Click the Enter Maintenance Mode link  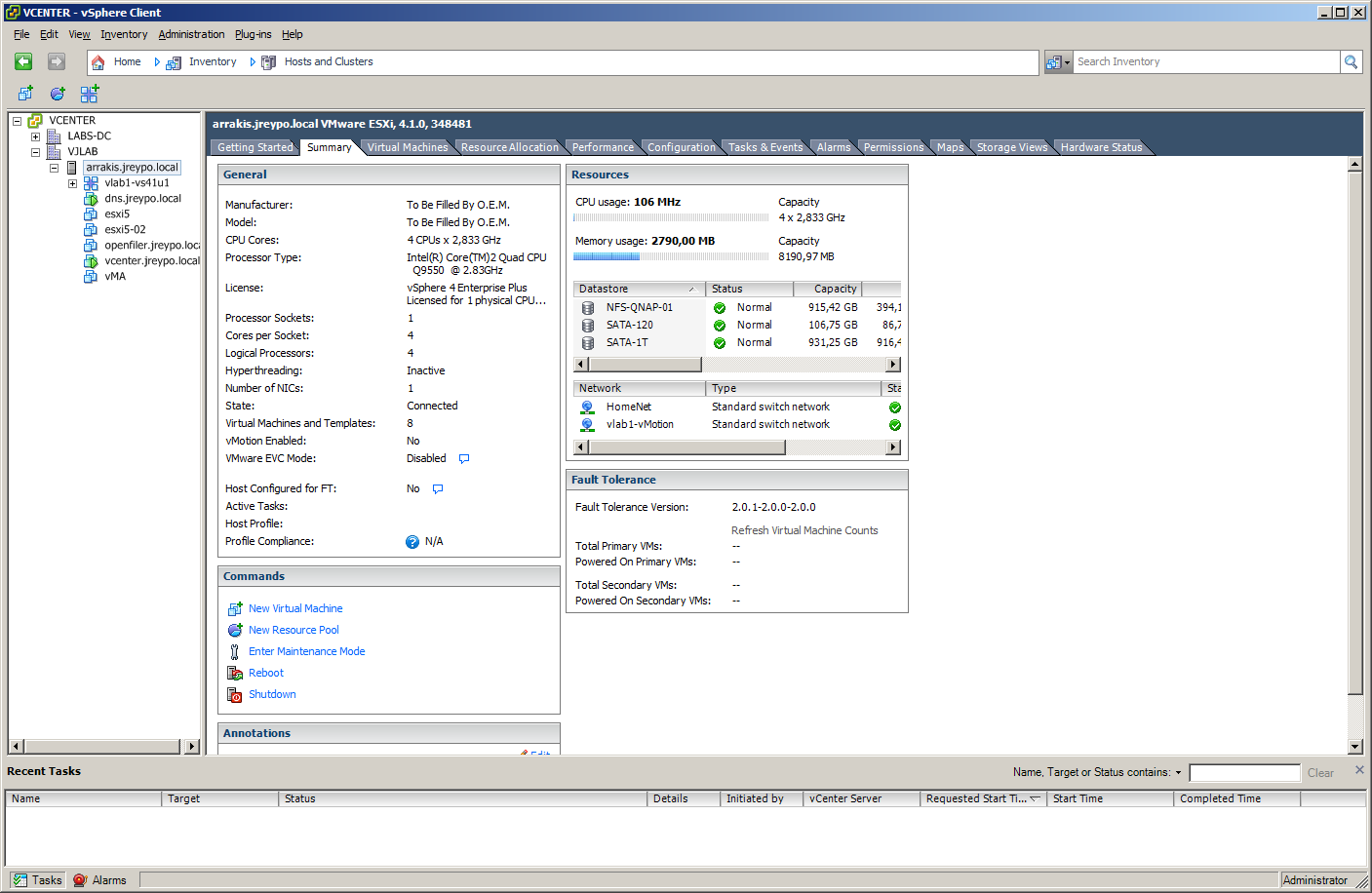click(306, 651)
